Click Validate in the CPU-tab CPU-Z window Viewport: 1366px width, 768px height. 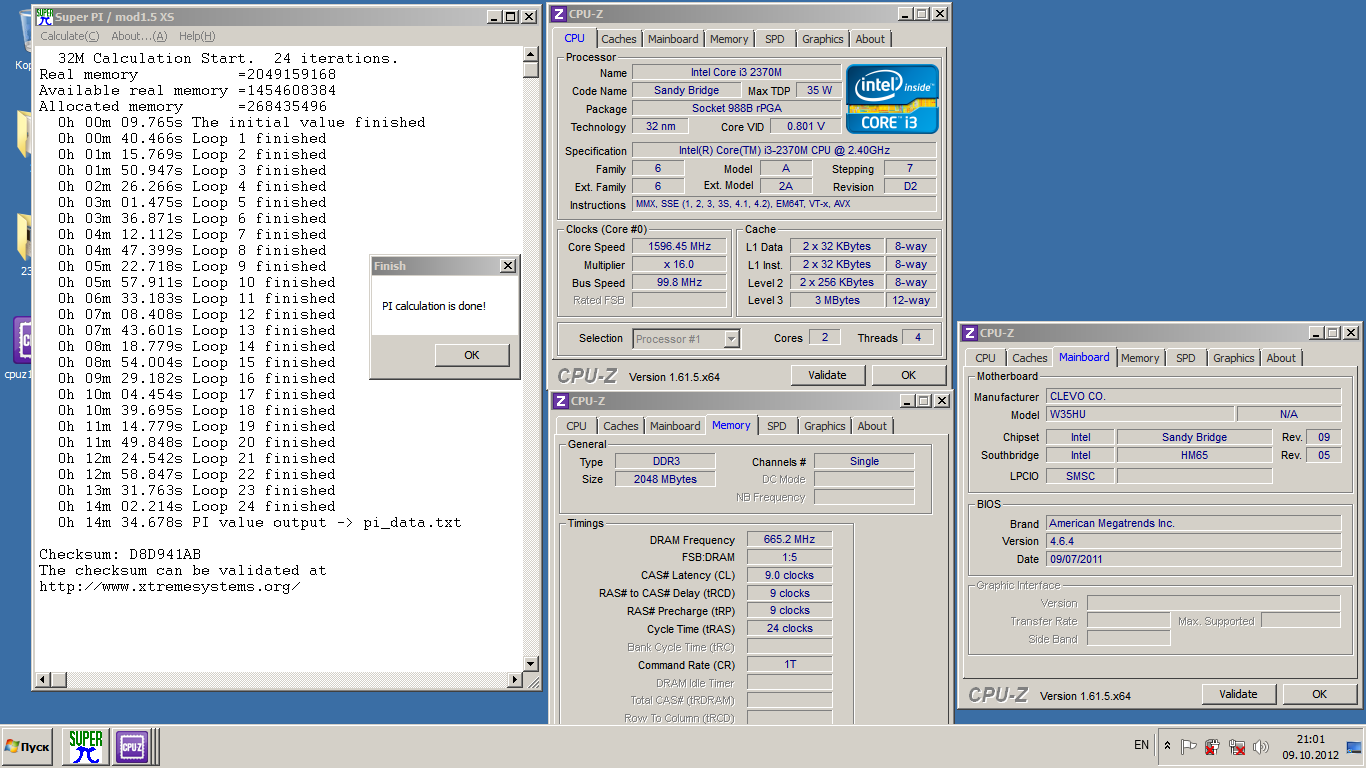point(827,375)
